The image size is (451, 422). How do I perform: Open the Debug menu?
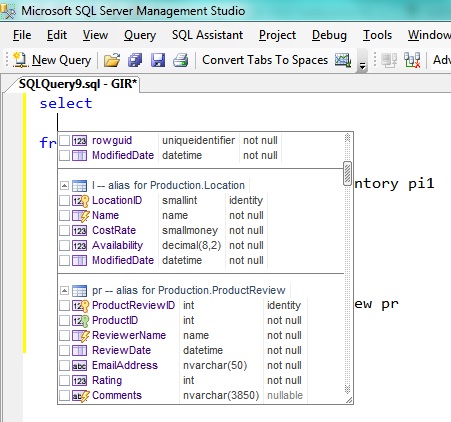tap(329, 35)
